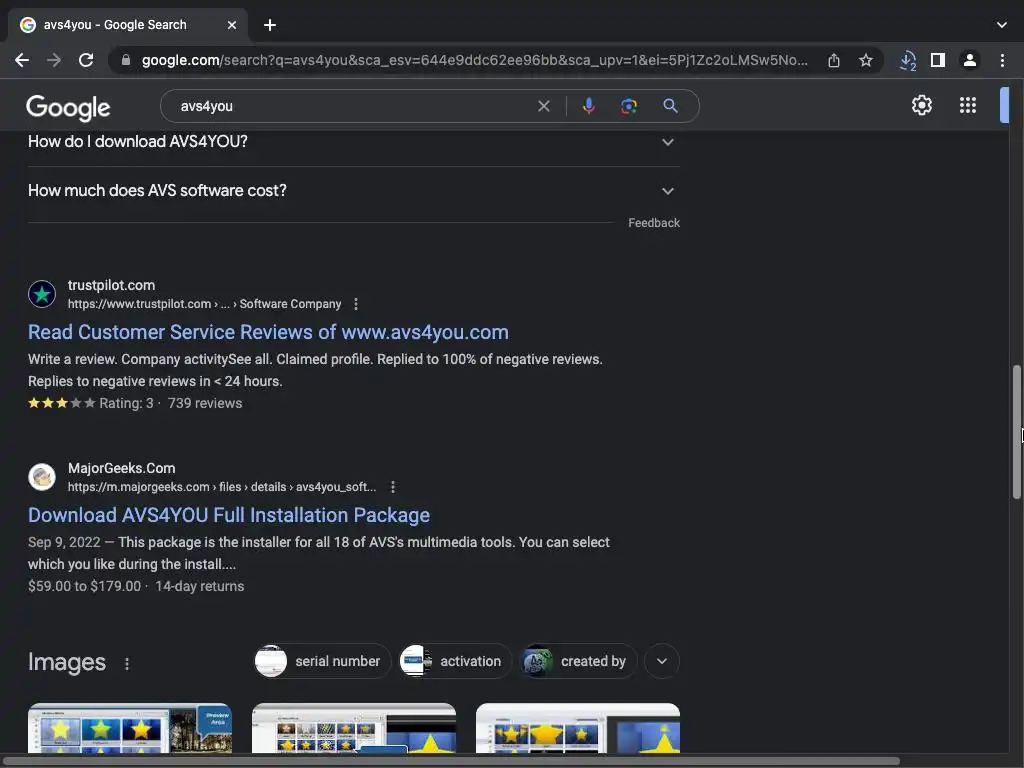1024x768 pixels.
Task: Open Google quick settings gear
Action: 921,105
